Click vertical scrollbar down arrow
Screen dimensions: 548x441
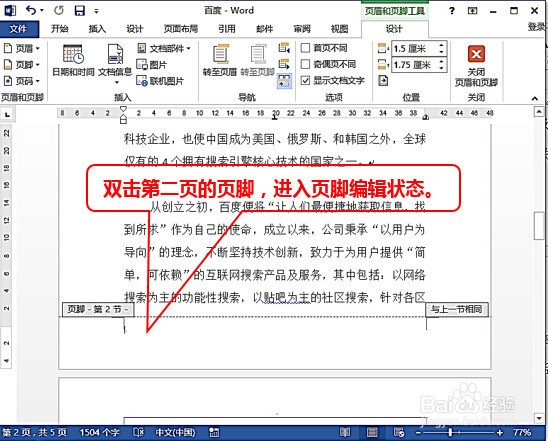tap(539, 418)
